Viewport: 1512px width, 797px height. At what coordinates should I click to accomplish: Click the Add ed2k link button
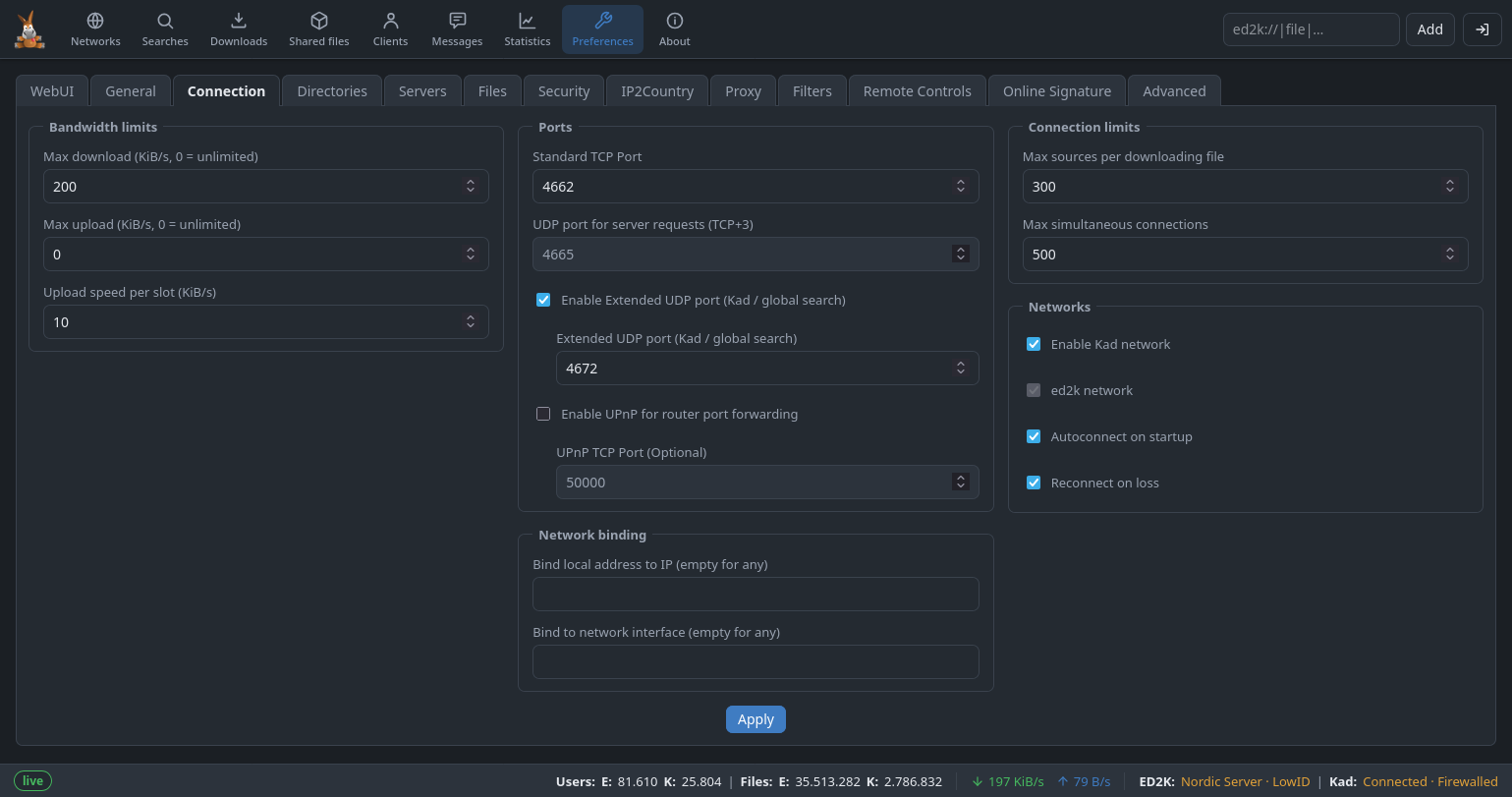point(1429,29)
